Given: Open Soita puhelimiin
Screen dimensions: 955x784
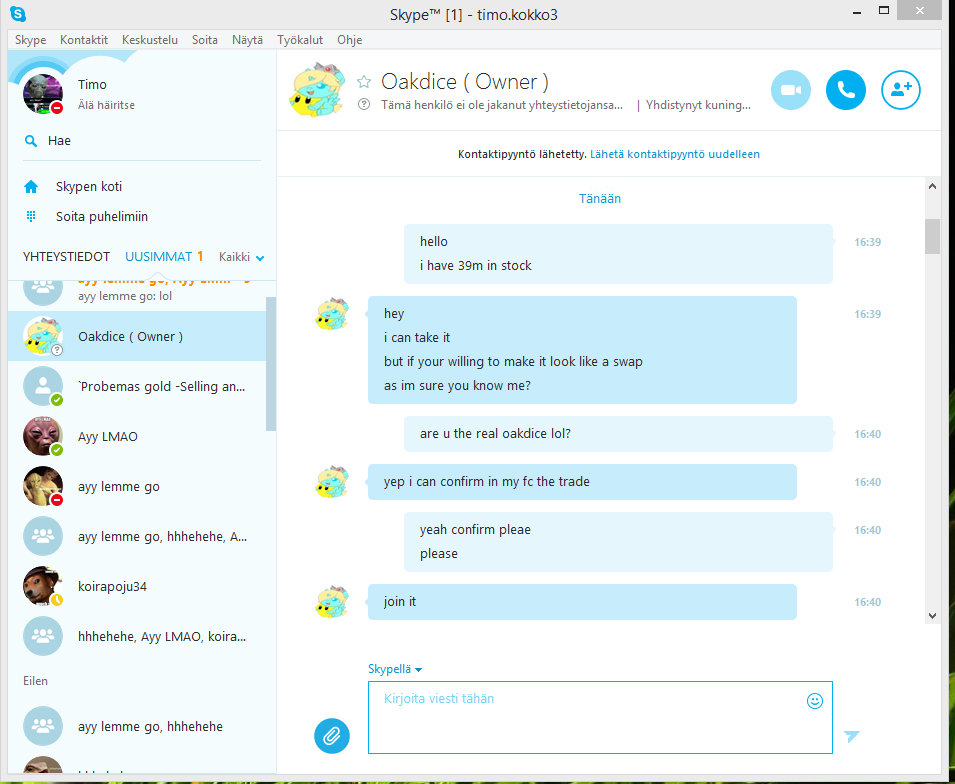Looking at the screenshot, I should (x=102, y=216).
